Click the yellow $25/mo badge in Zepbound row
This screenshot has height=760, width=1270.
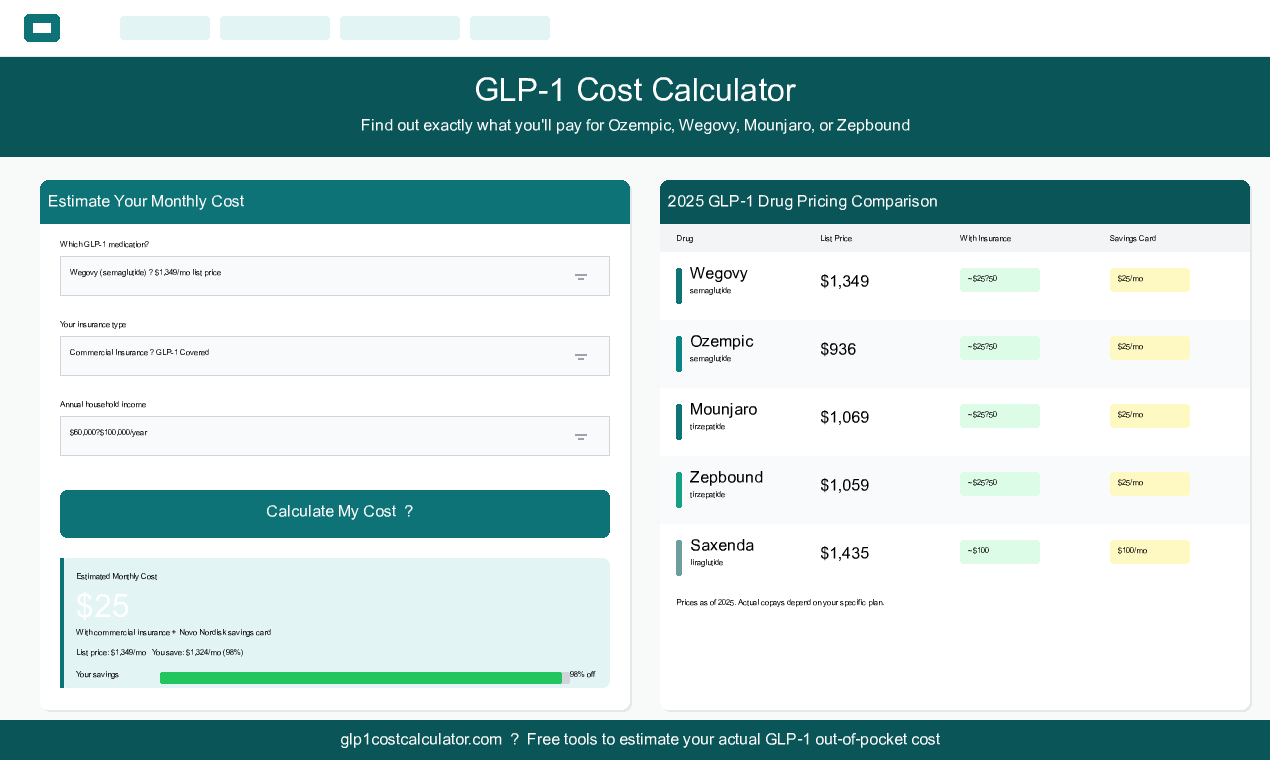1150,484
